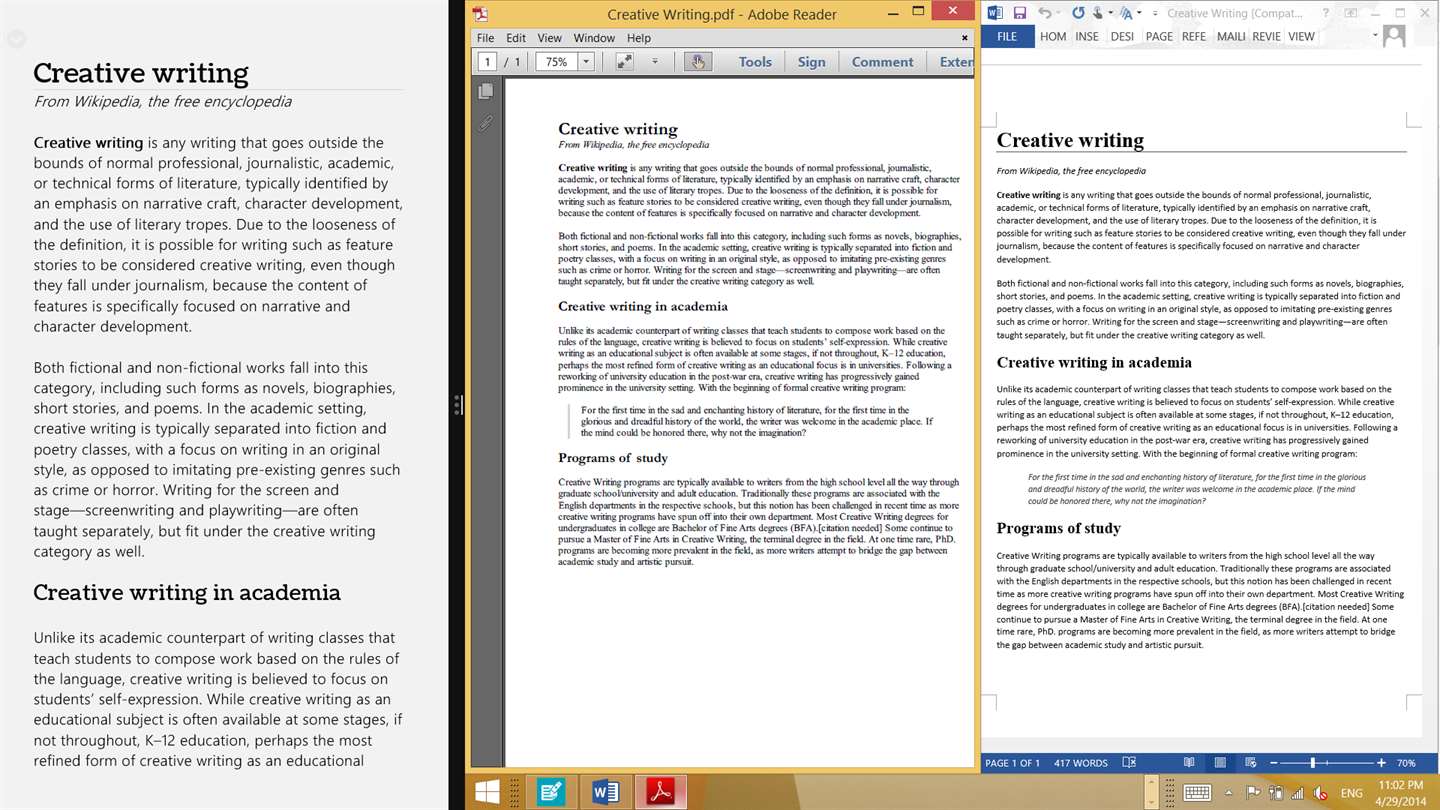The height and width of the screenshot is (810, 1440).
Task: Open text styles dropdown arrow in Word
Action: [1139, 14]
